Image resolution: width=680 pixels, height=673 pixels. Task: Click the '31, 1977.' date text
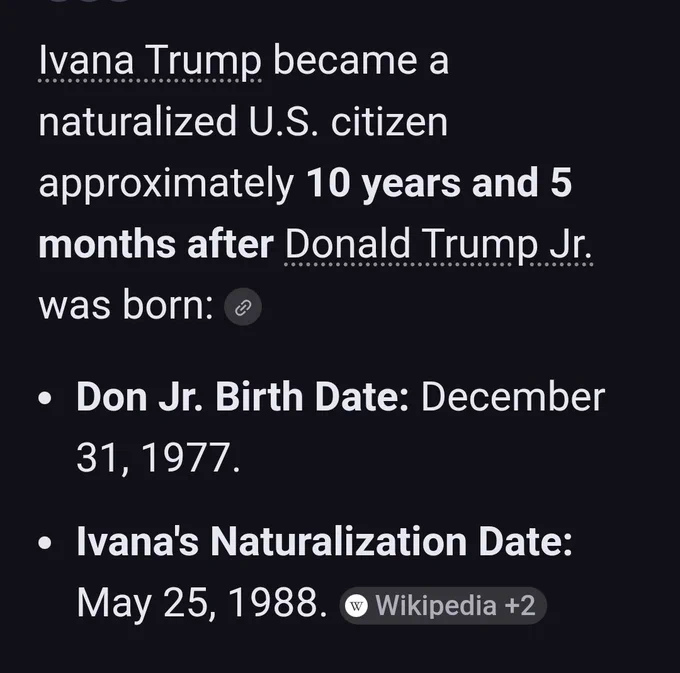158,458
